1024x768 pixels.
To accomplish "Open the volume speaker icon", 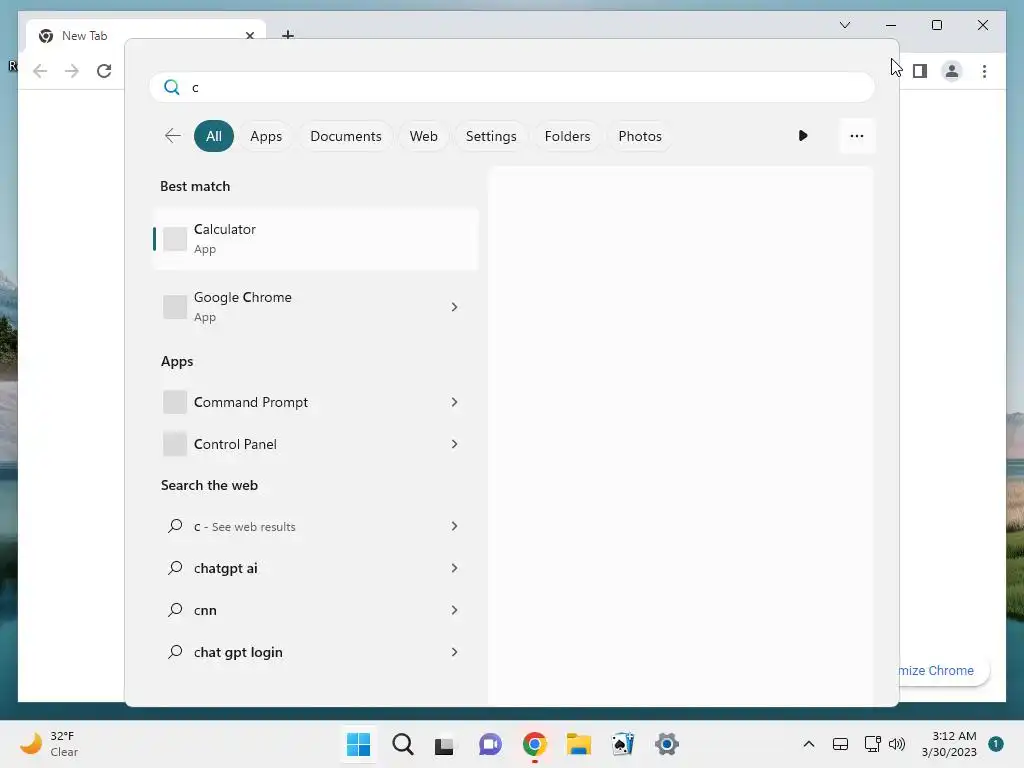I will 897,744.
